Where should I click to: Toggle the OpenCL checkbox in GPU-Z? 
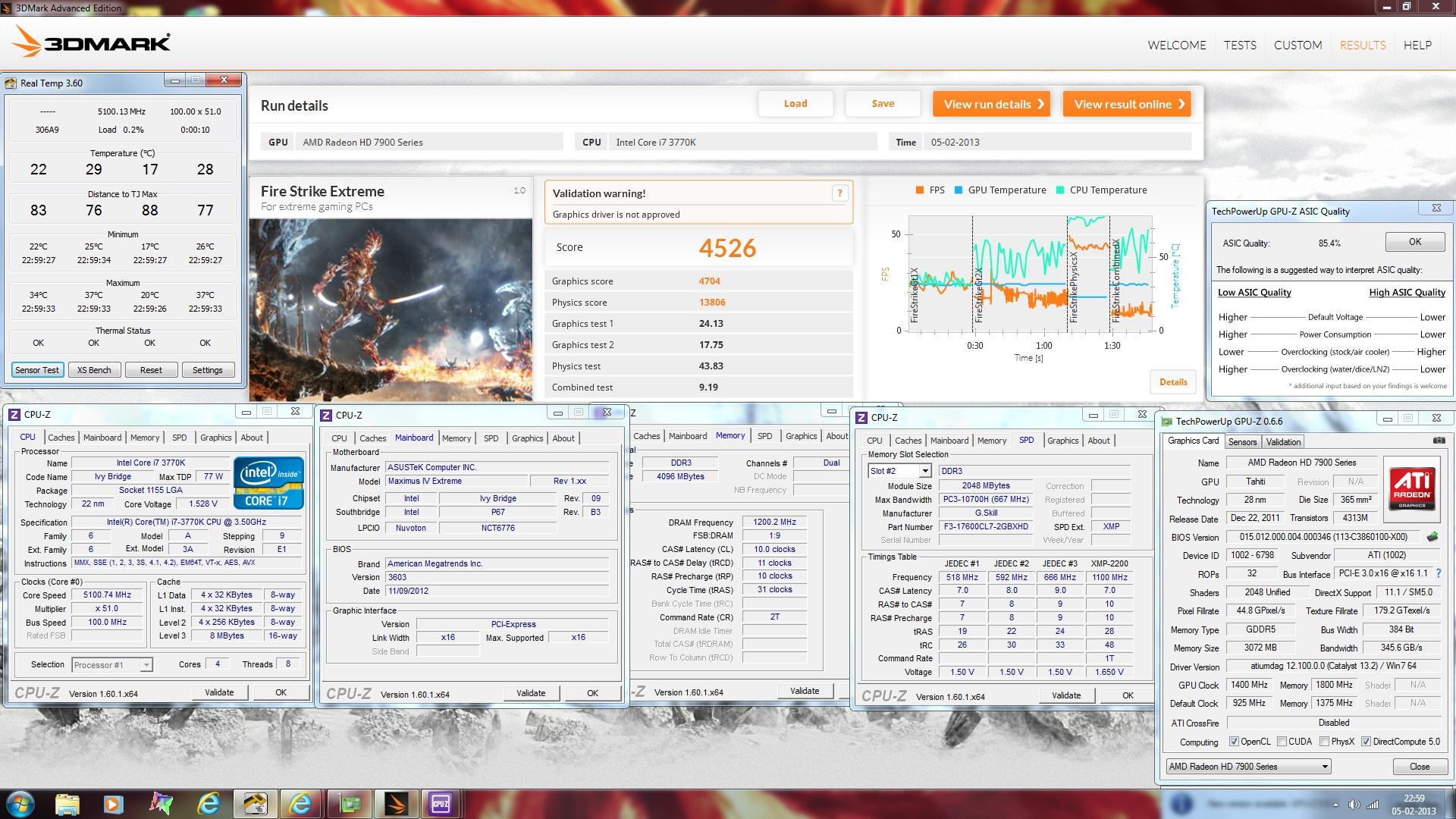(1234, 742)
